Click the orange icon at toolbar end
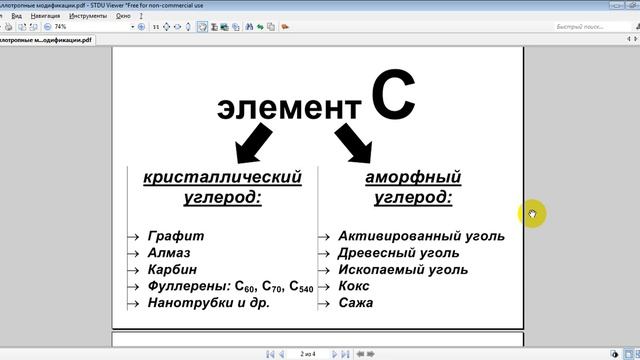Screen dimensions: 640x360 (x=285, y=27)
